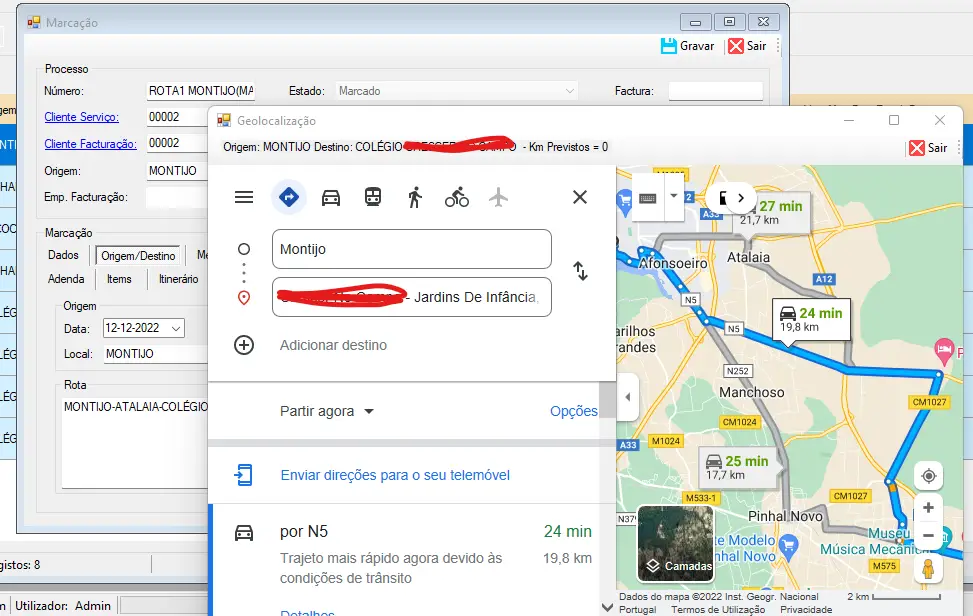Image resolution: width=973 pixels, height=616 pixels.
Task: Expand the Partir agora departure dropdown
Action: pos(327,411)
